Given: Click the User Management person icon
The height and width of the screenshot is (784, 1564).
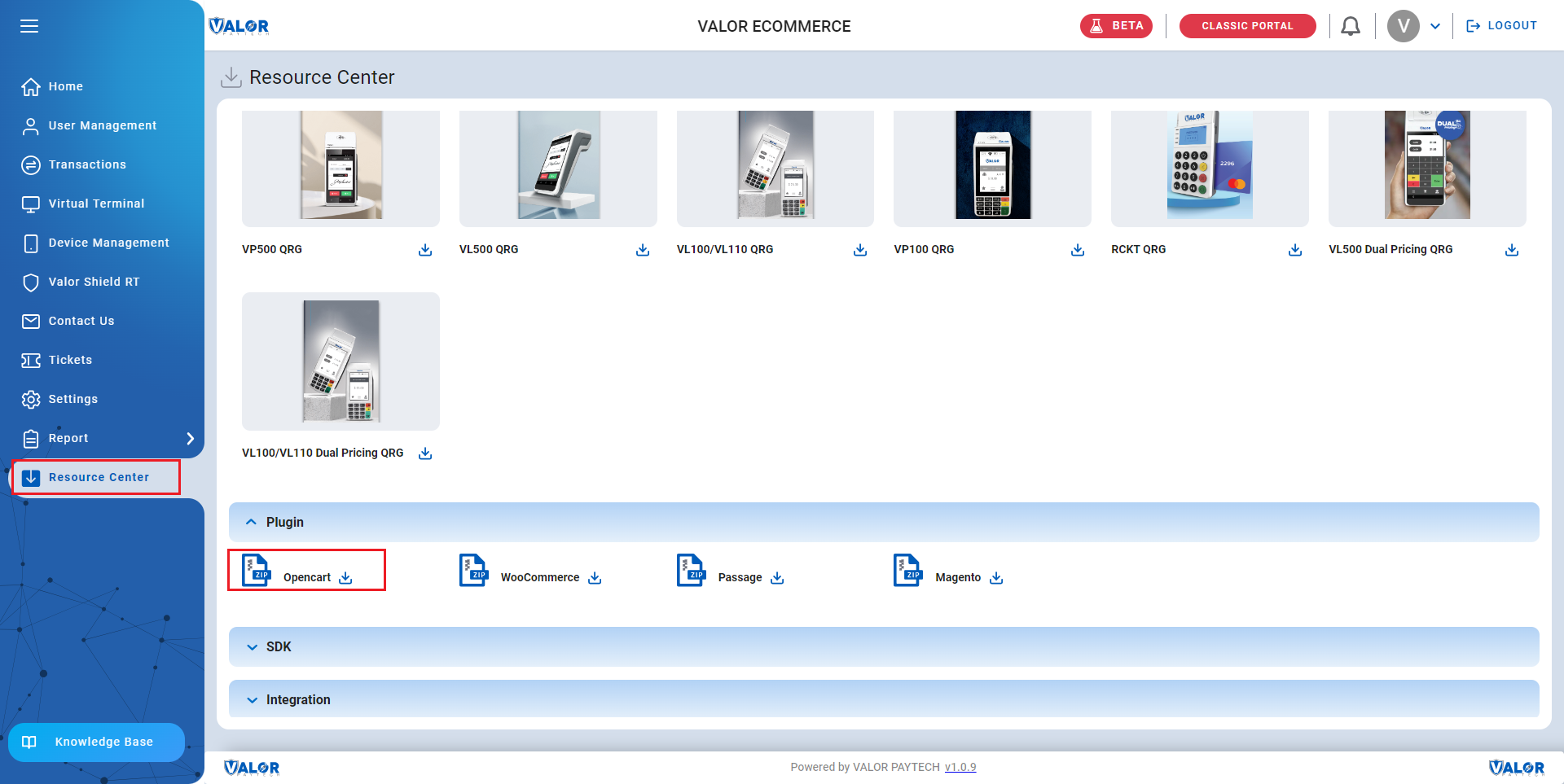Looking at the screenshot, I should [x=31, y=125].
